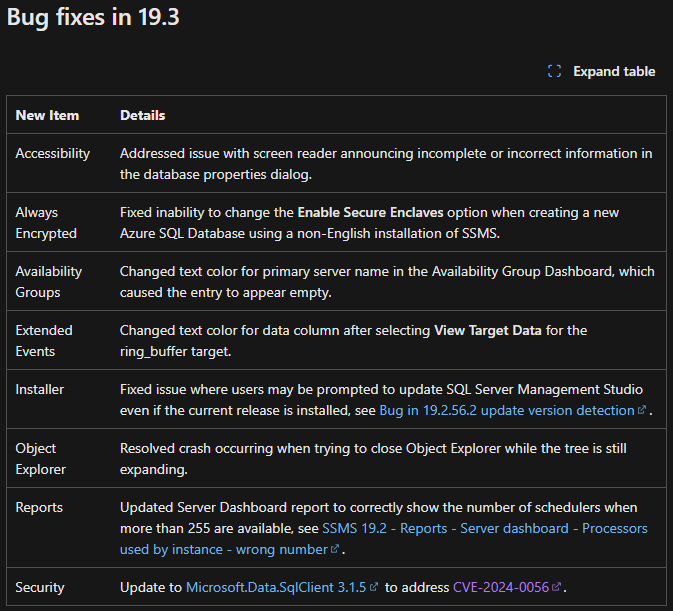Click the Always Encrypted row label

[45, 222]
